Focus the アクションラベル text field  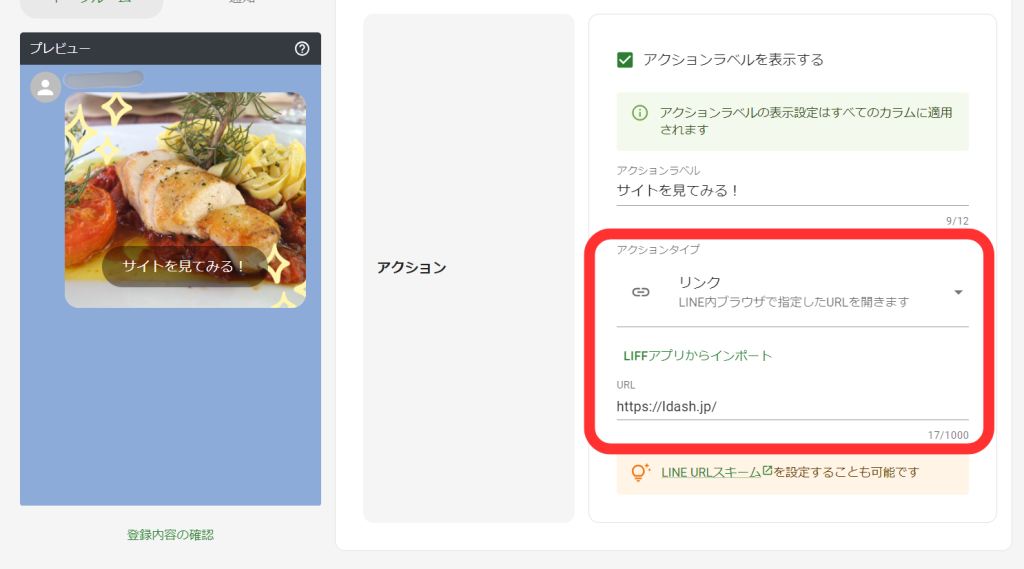pos(792,190)
